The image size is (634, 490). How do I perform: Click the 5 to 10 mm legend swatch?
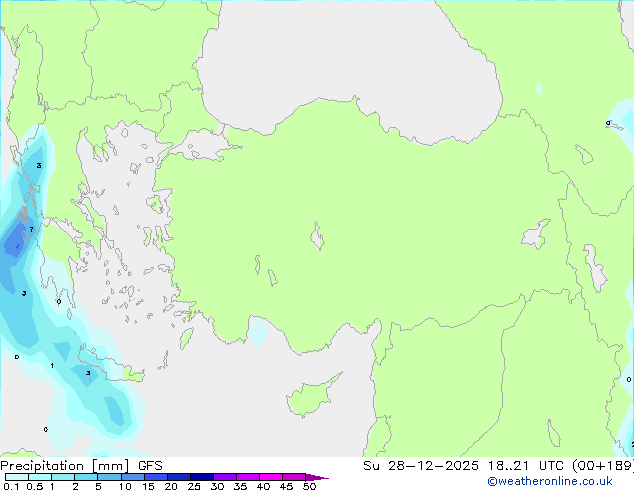click(x=109, y=477)
